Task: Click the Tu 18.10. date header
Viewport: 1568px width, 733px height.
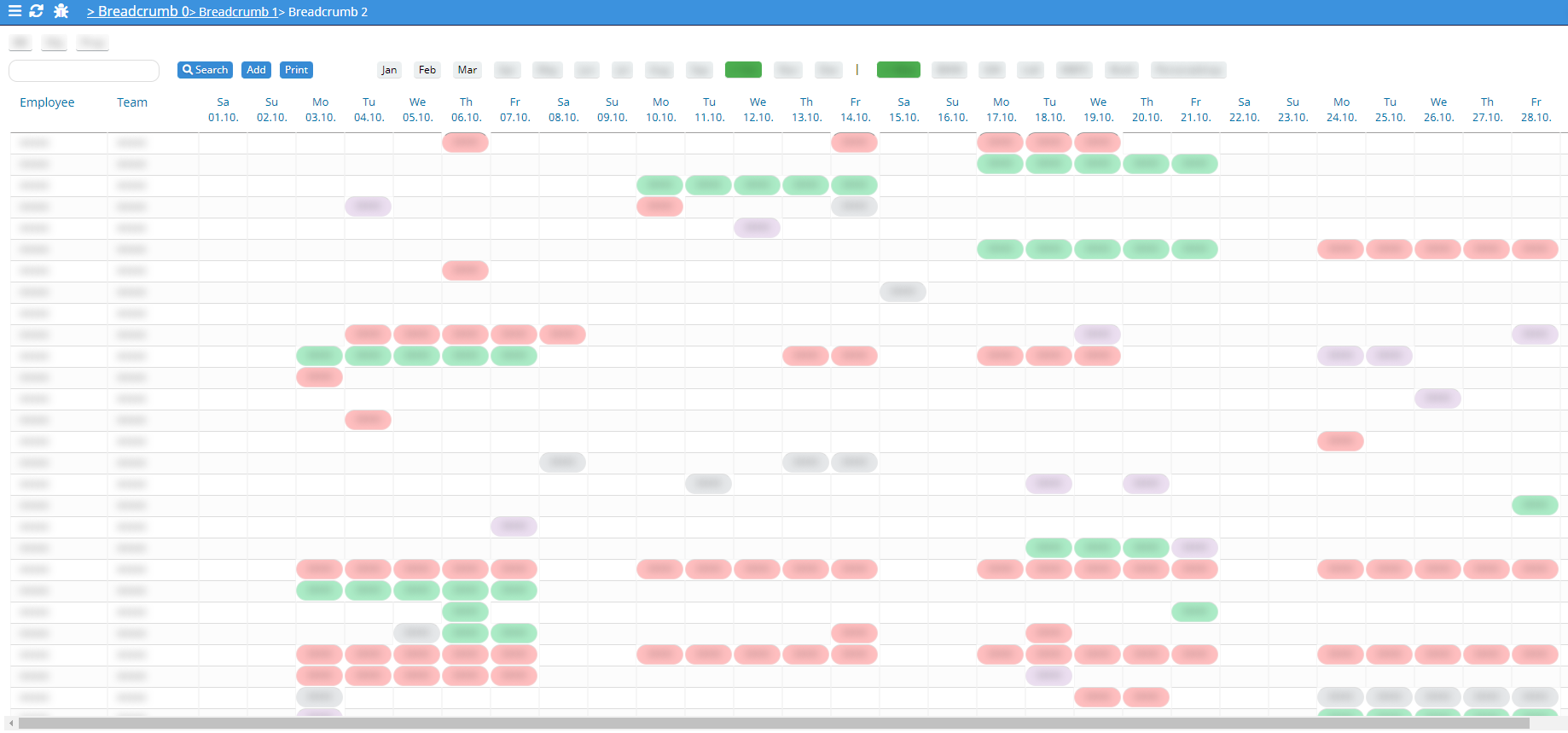Action: point(1050,110)
